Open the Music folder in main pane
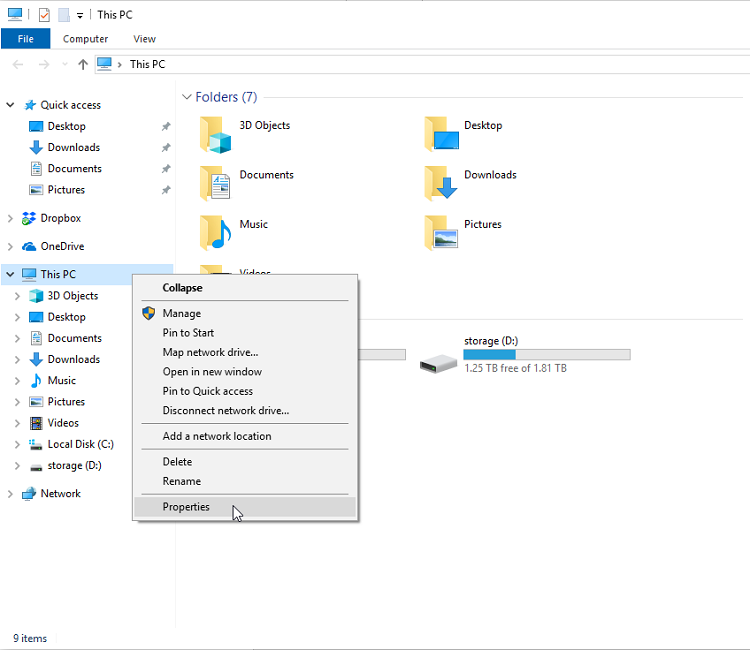Image resolution: width=750 pixels, height=650 pixels. click(234, 233)
